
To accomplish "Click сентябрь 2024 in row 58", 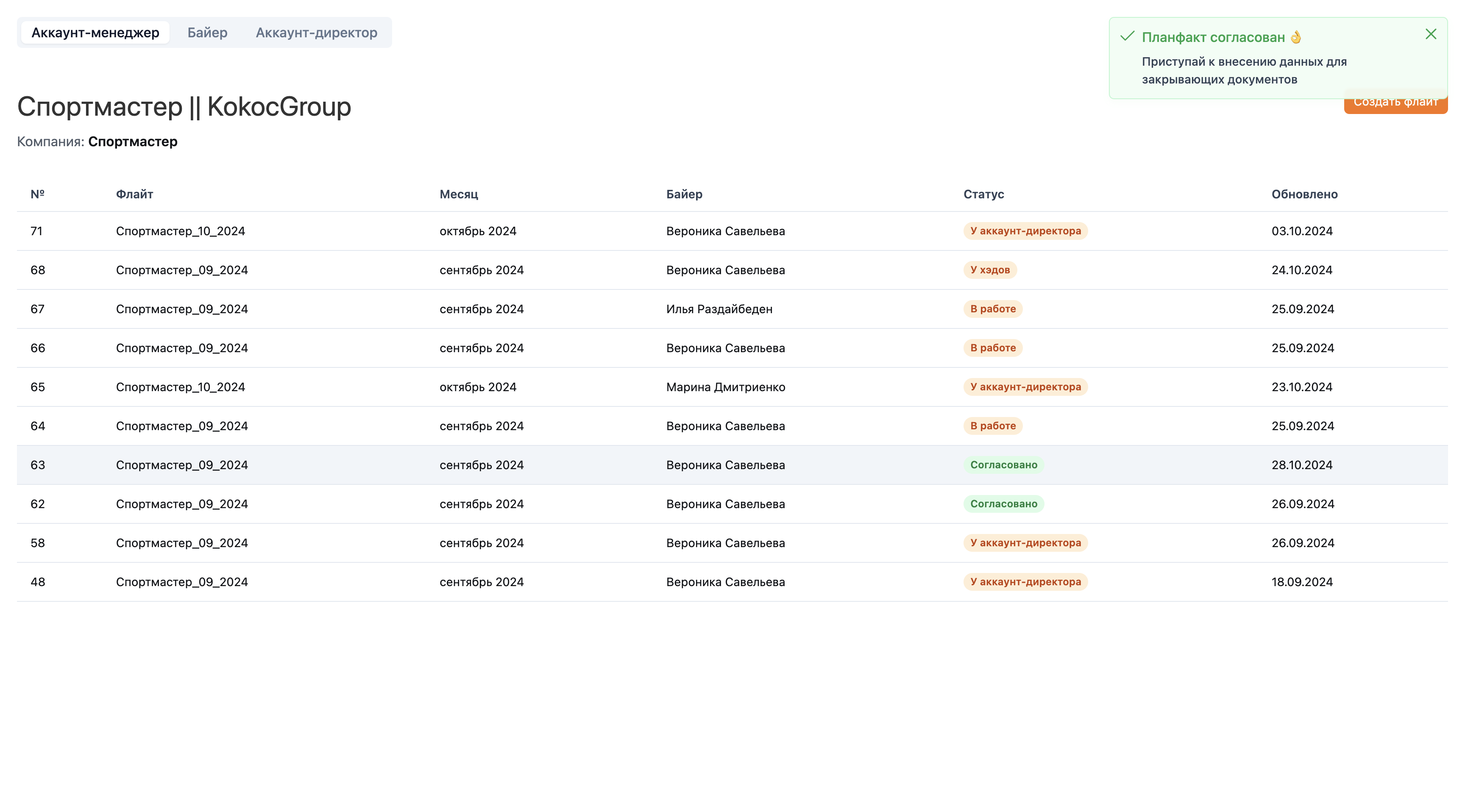I will [481, 542].
